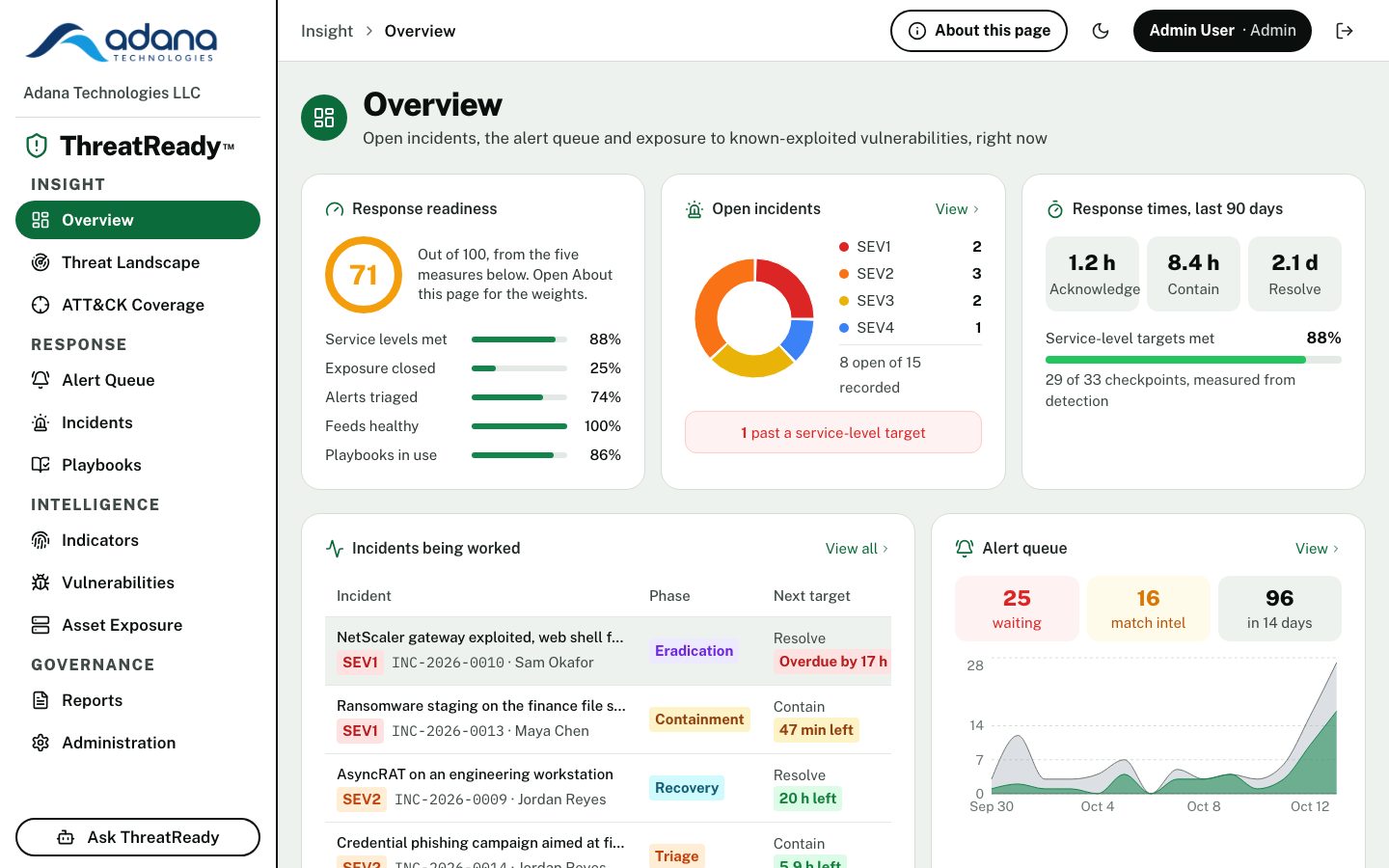
Task: Open Indicators fingerprint icon
Action: pyautogui.click(x=41, y=540)
